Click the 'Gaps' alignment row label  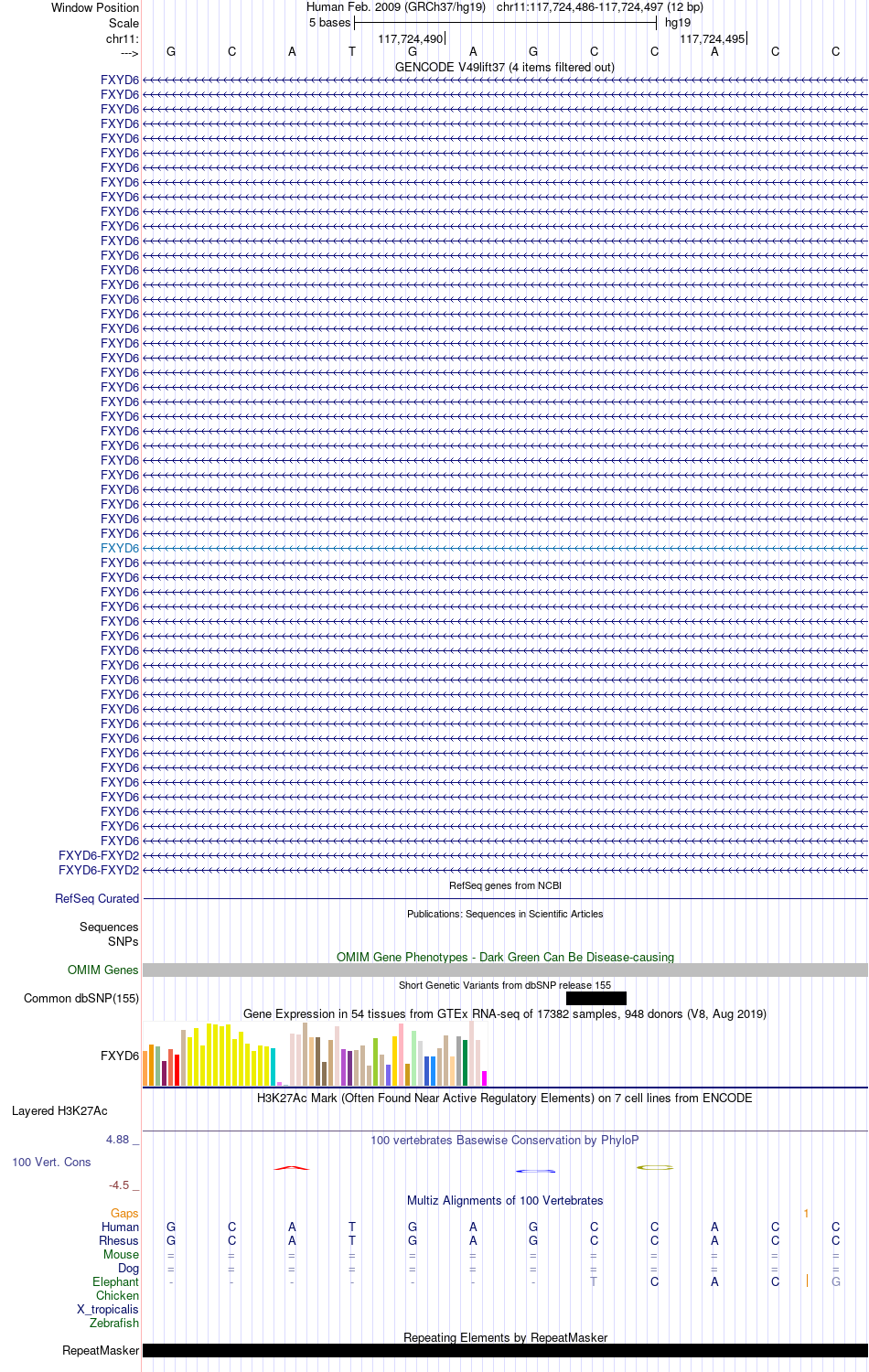click(x=124, y=1213)
